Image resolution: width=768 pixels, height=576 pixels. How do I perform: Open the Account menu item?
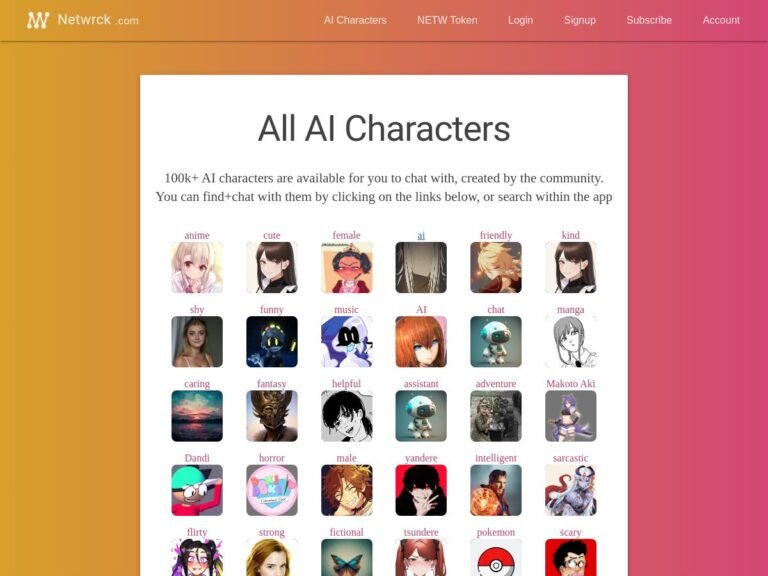point(721,20)
